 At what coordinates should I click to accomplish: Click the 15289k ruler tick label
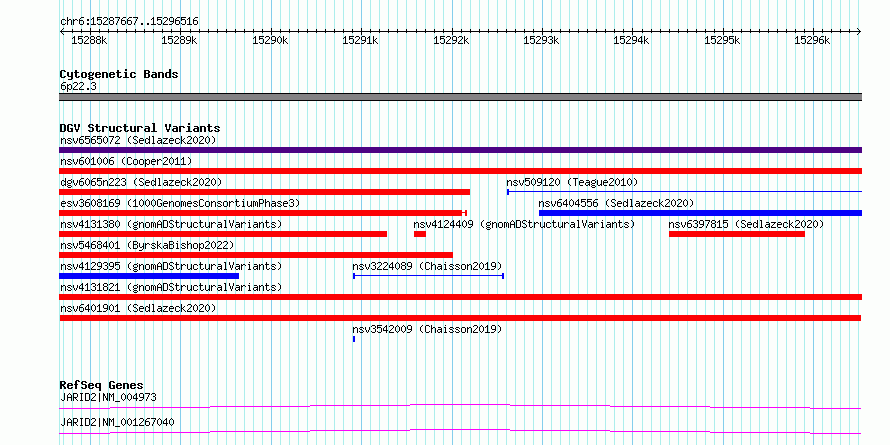click(179, 41)
